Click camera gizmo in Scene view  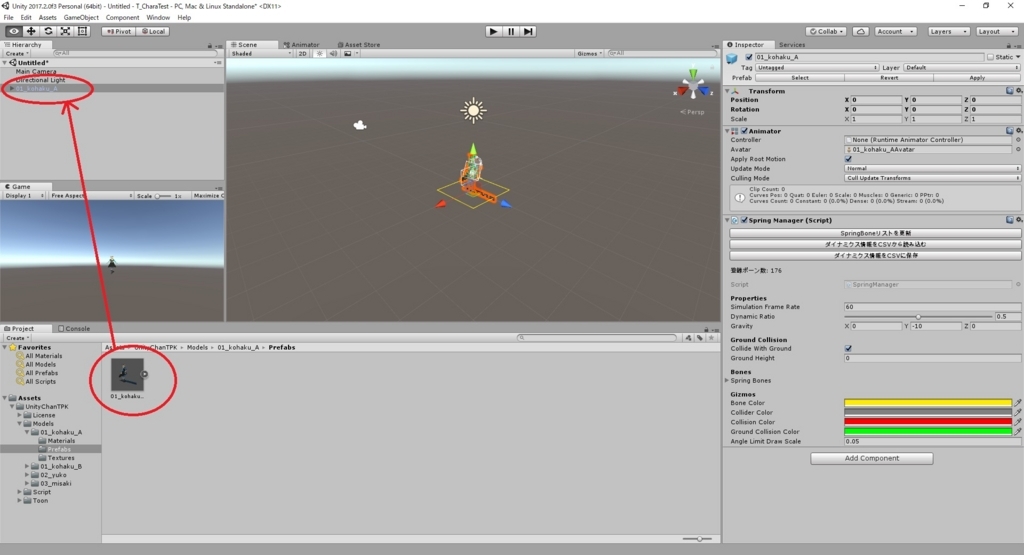click(x=359, y=125)
